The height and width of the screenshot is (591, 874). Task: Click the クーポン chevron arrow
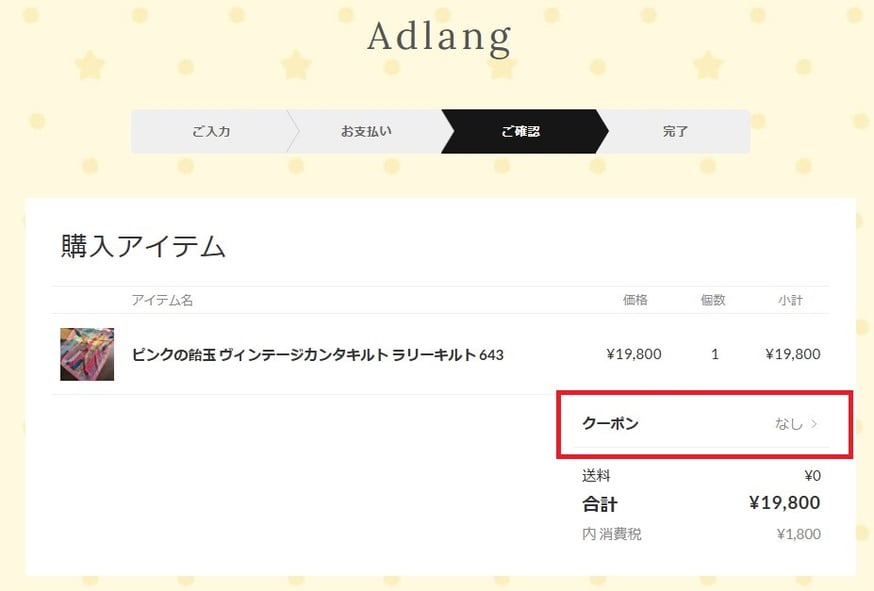pos(814,424)
